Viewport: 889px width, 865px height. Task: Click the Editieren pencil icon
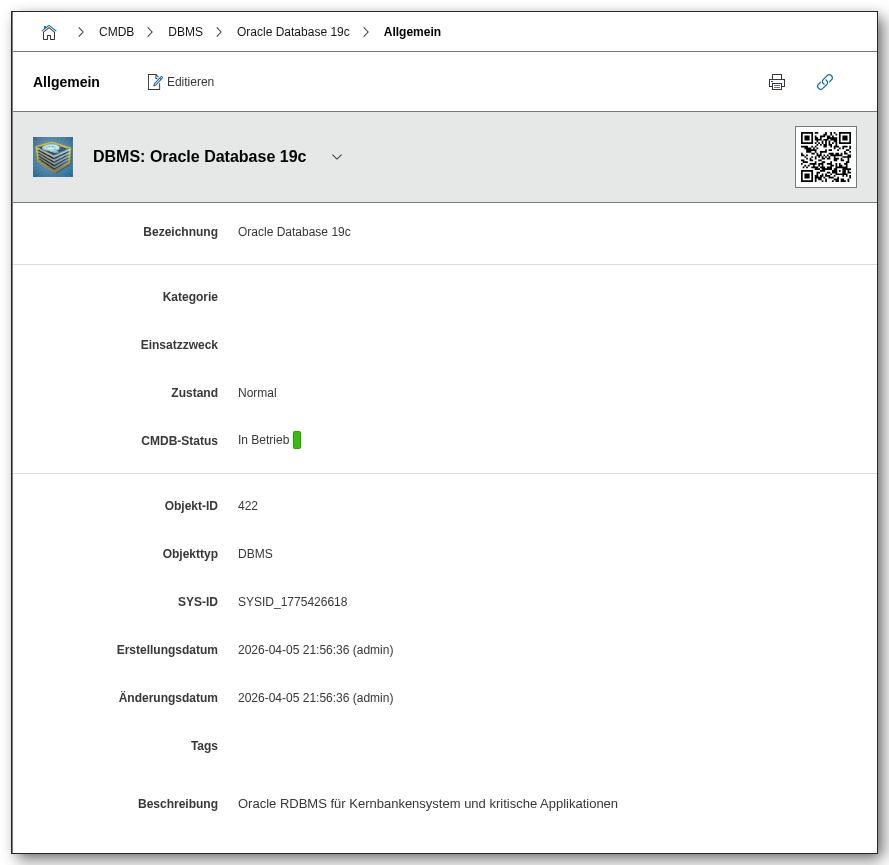(155, 82)
